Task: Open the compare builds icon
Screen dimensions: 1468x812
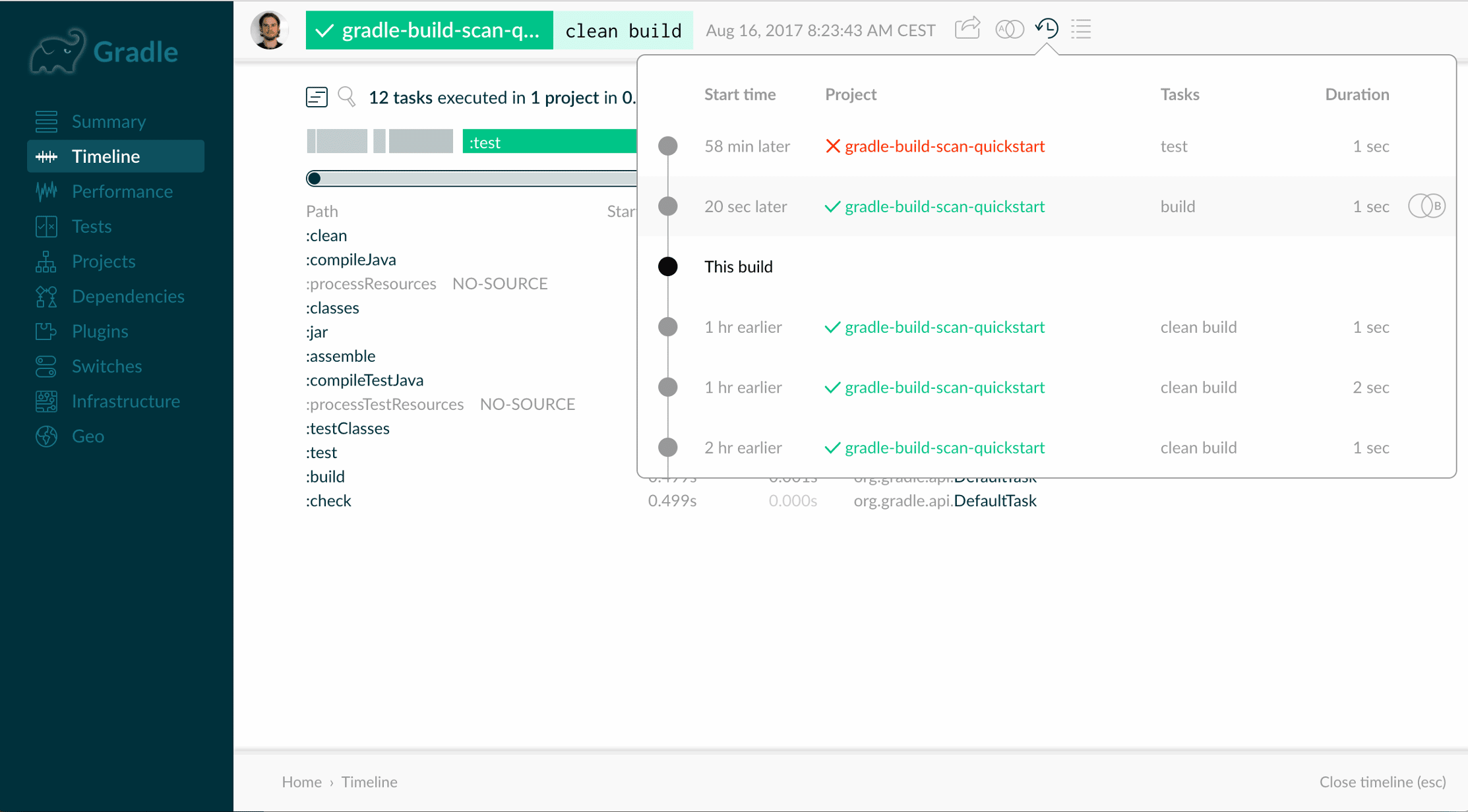Action: coord(1010,29)
